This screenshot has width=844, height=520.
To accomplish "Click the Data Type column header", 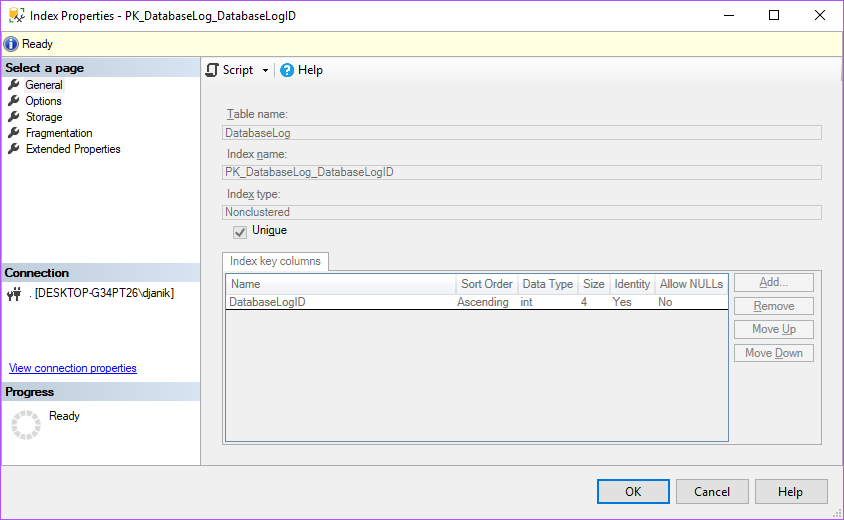I will point(547,284).
